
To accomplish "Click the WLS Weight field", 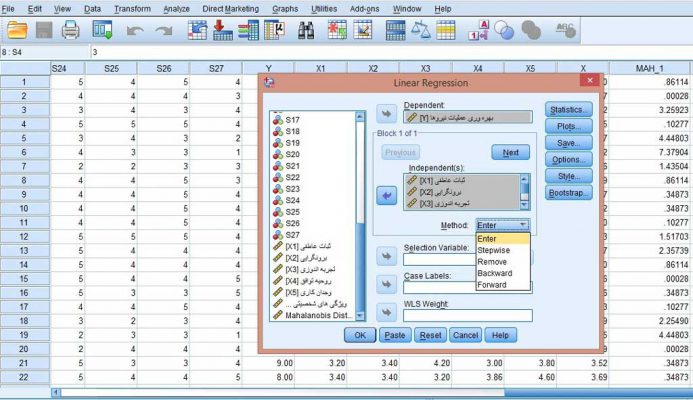I will click(x=468, y=316).
